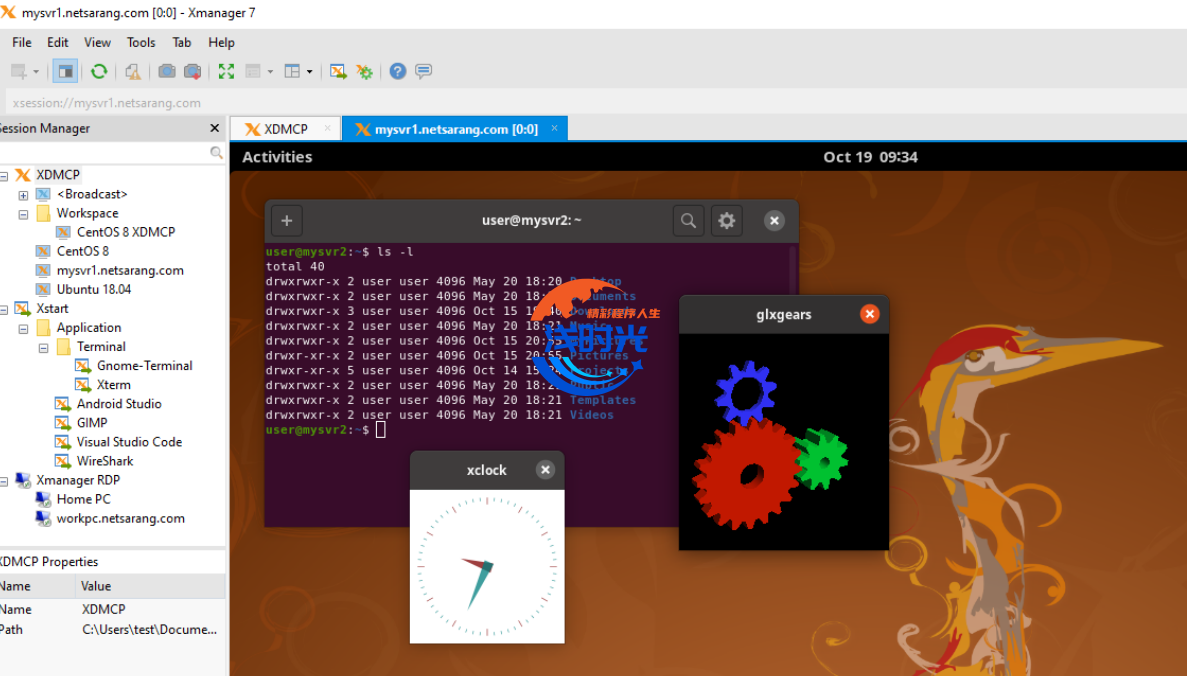Click Activities in the GNOME top bar
Screen dimensions: 1187x676
[277, 157]
